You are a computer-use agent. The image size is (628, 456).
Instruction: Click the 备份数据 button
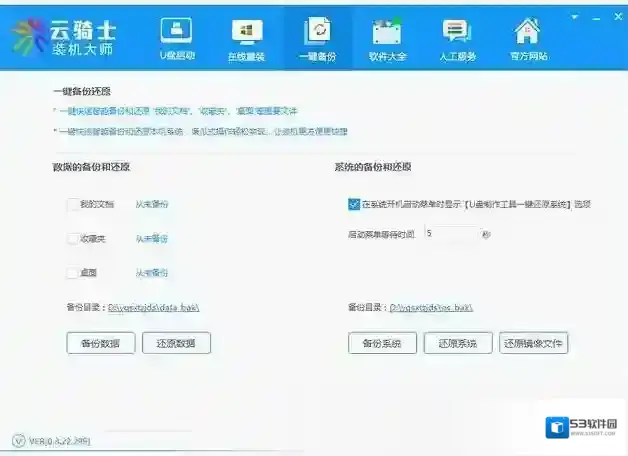click(x=99, y=343)
